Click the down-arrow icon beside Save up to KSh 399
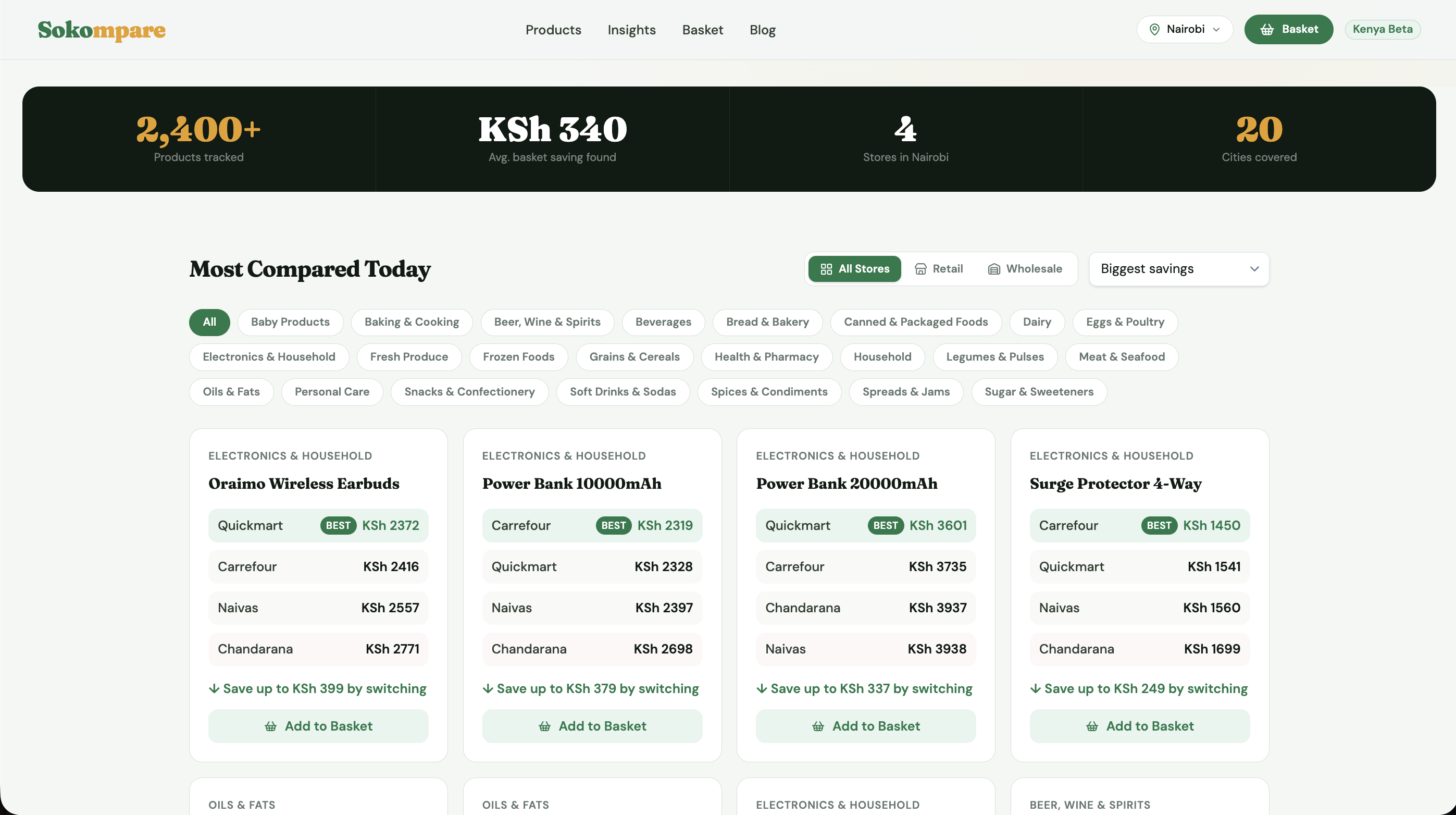 pos(214,688)
